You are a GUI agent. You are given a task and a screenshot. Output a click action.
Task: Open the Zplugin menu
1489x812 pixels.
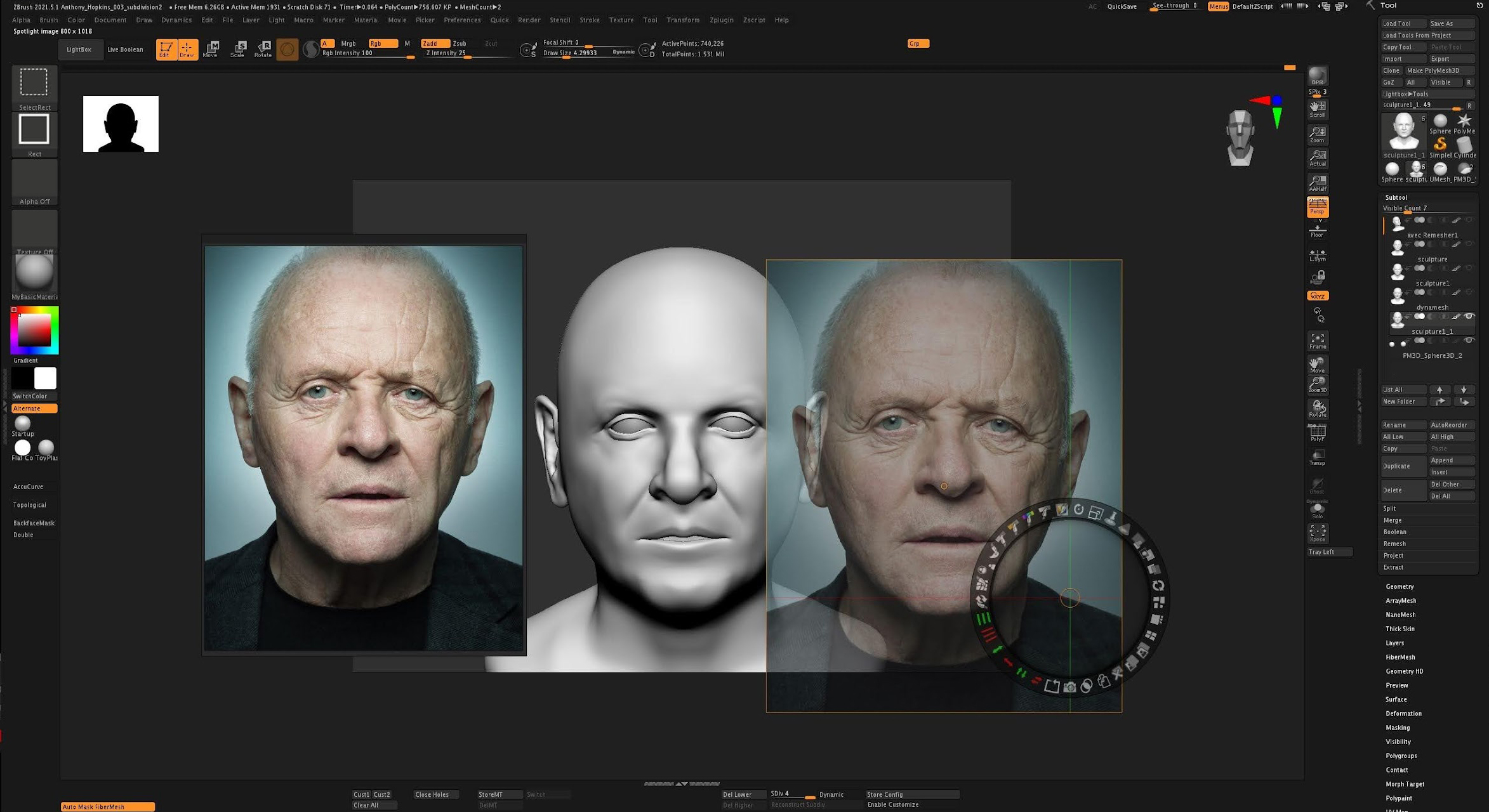pos(721,20)
